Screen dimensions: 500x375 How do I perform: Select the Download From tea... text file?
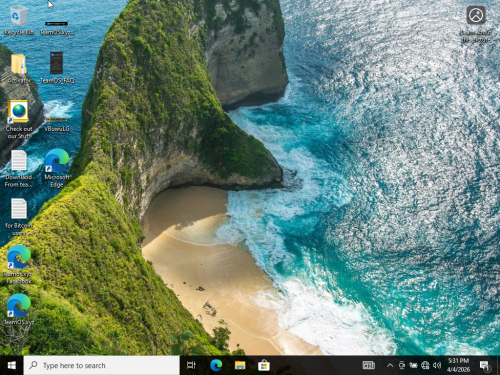[19, 168]
